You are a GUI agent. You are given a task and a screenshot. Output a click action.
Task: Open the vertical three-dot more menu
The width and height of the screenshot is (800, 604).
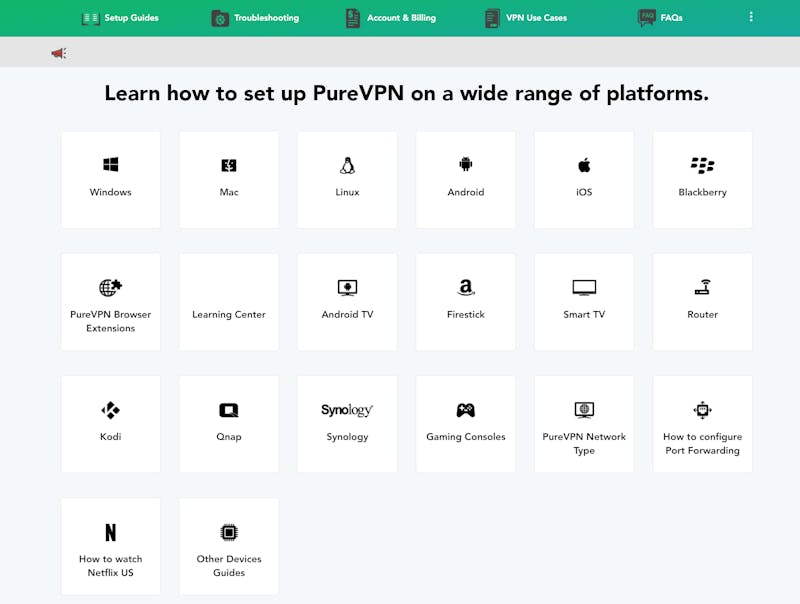pyautogui.click(x=751, y=17)
